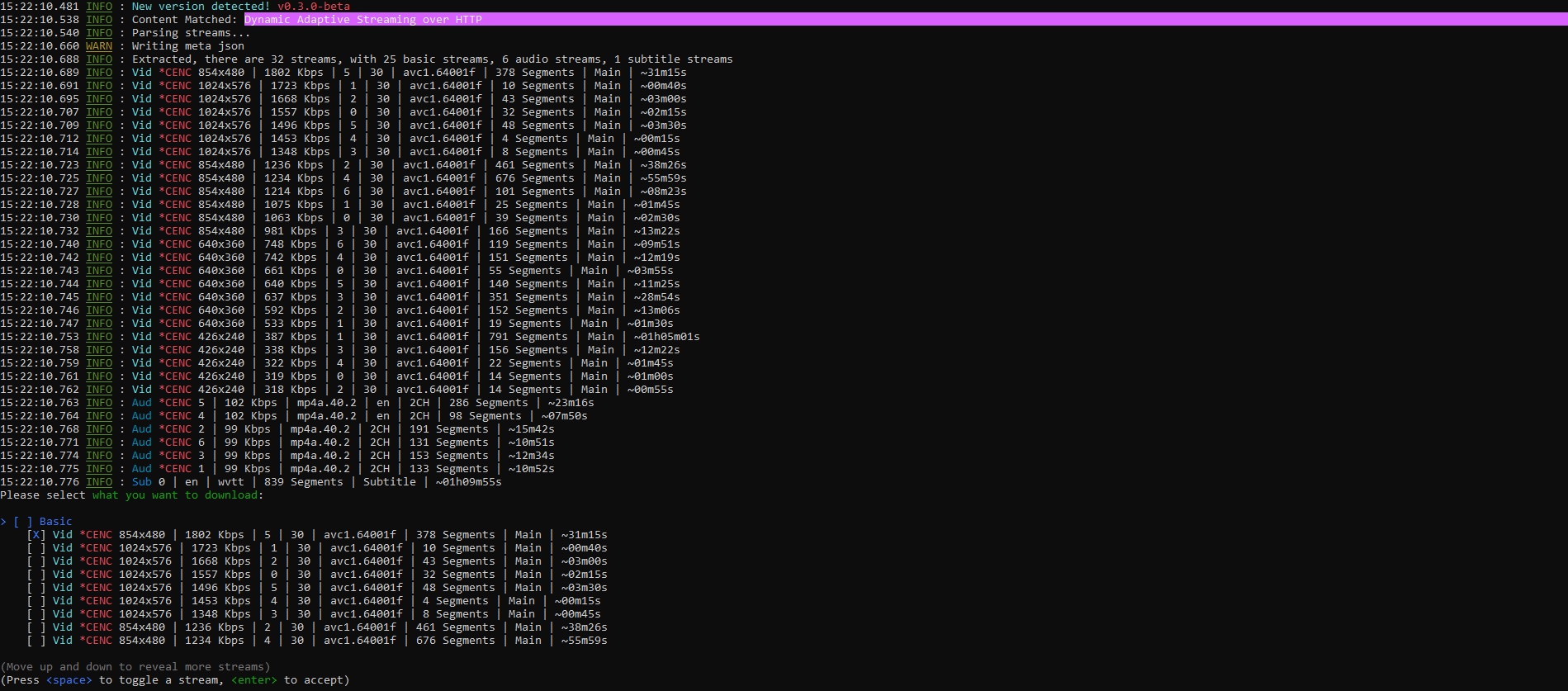The image size is (1568, 691).
Task: Click the '592 Kbps' bitrate value
Action: tap(291, 310)
